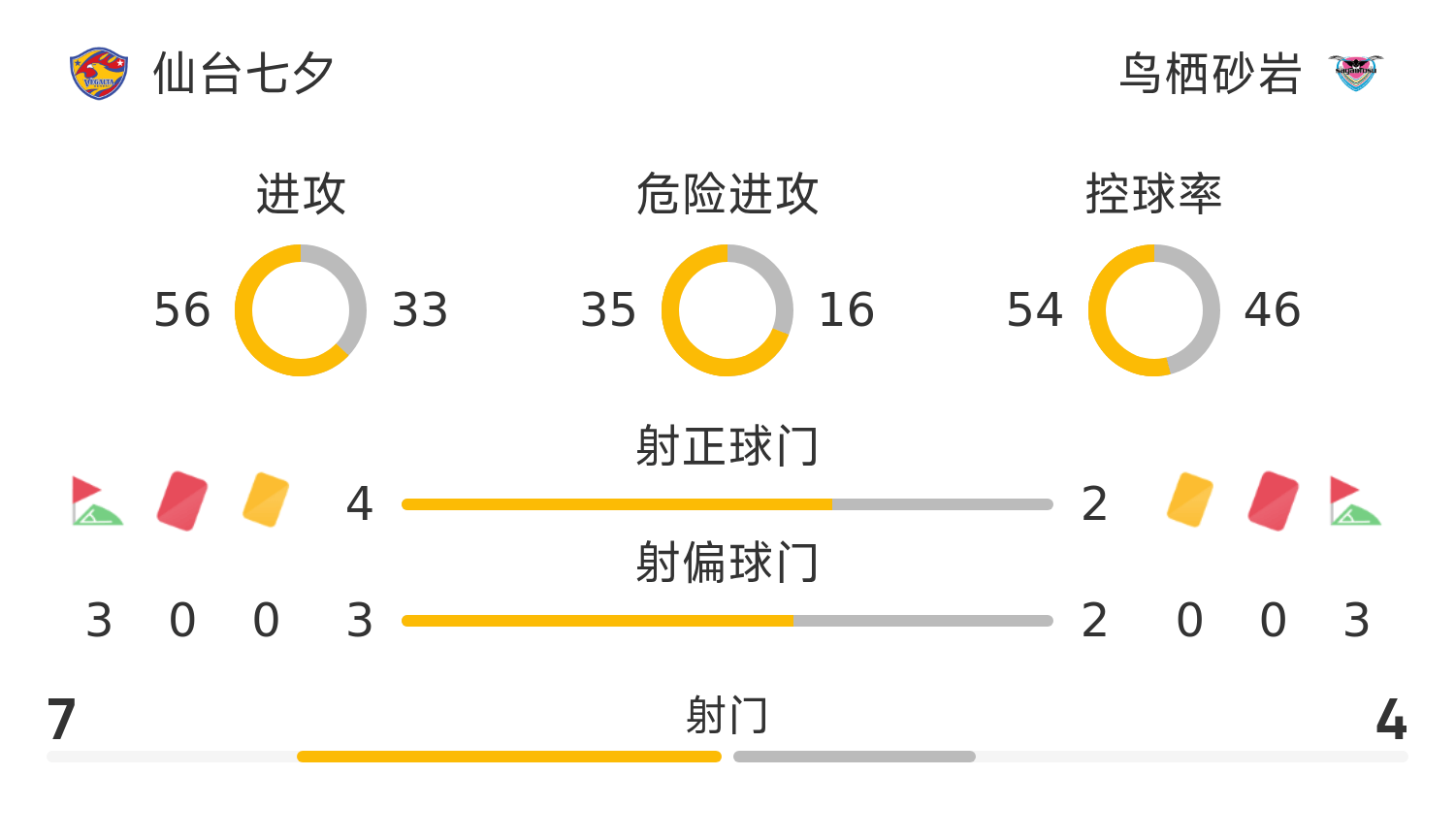The image size is (1455, 840).
Task: Click the left red card icon
Action: (182, 501)
